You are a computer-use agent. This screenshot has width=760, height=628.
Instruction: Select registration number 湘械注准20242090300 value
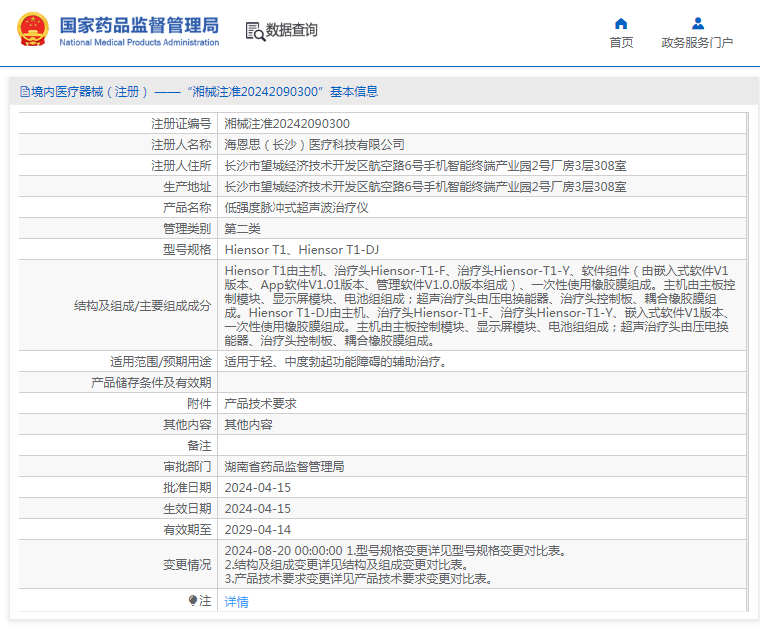[287, 124]
